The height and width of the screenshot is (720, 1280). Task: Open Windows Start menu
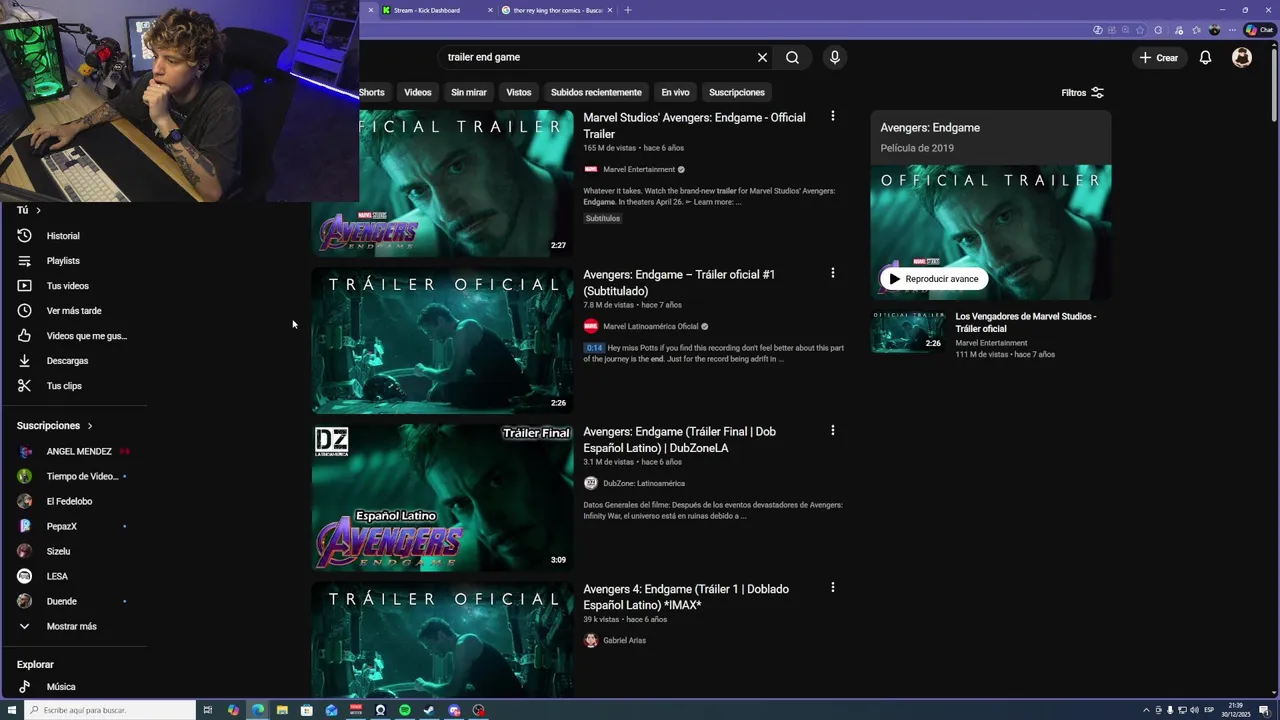tap(11, 710)
